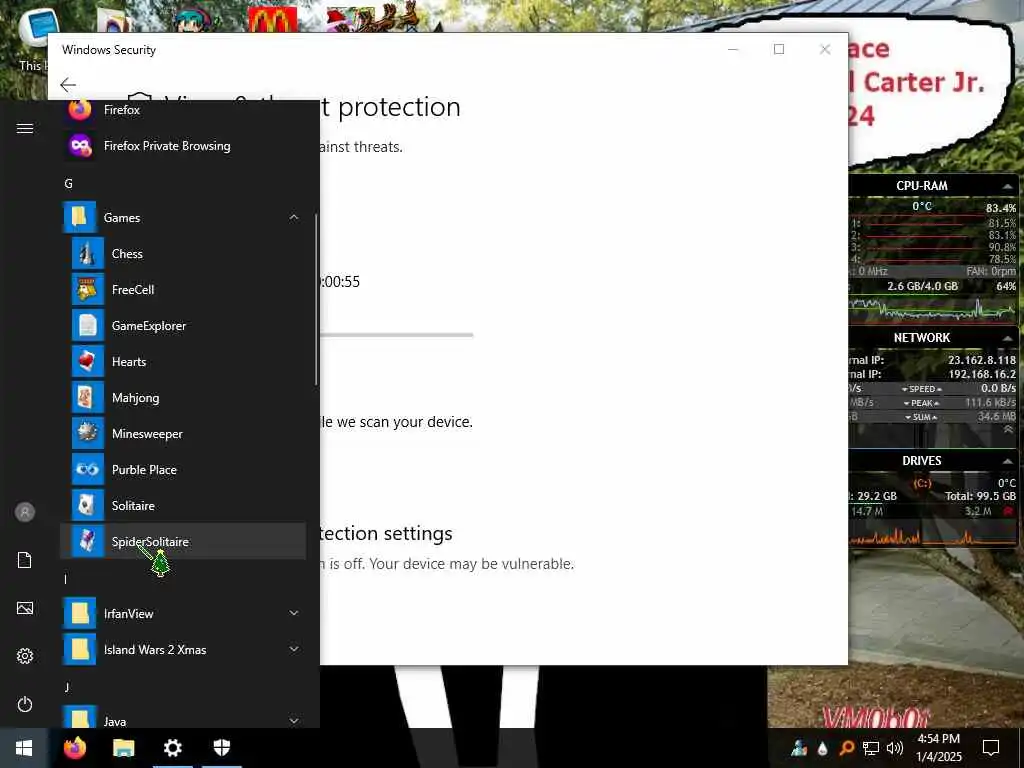Viewport: 1024px width, 768px height.
Task: Click the magnifier search tray icon
Action: coord(847,748)
